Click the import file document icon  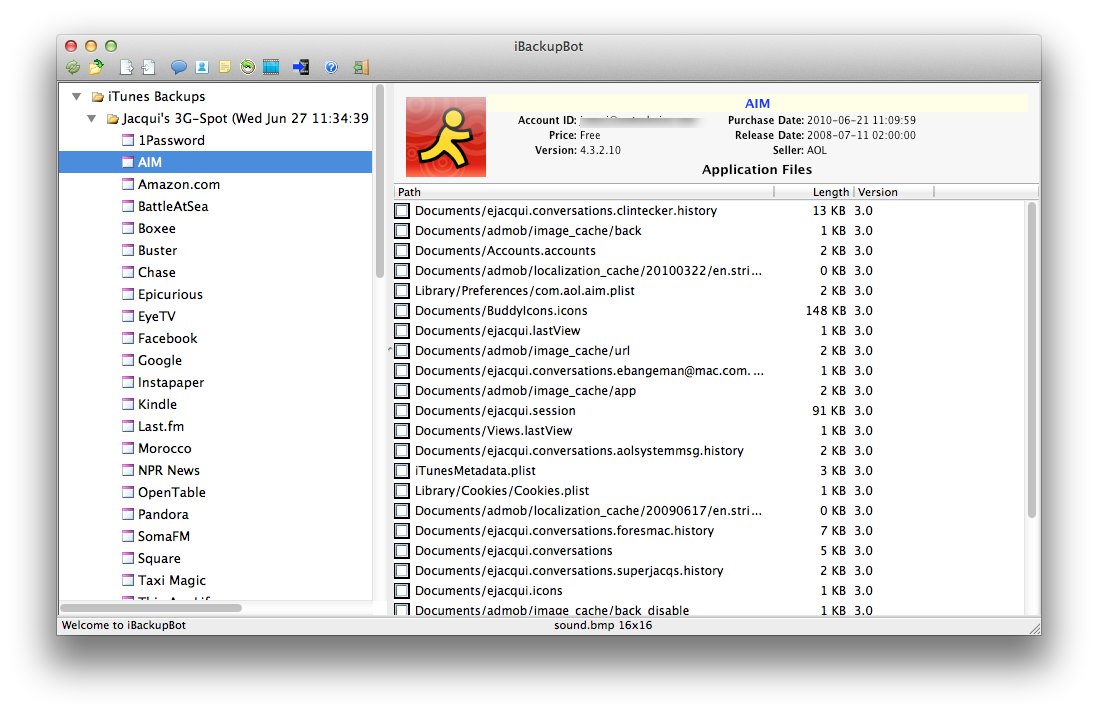point(148,67)
